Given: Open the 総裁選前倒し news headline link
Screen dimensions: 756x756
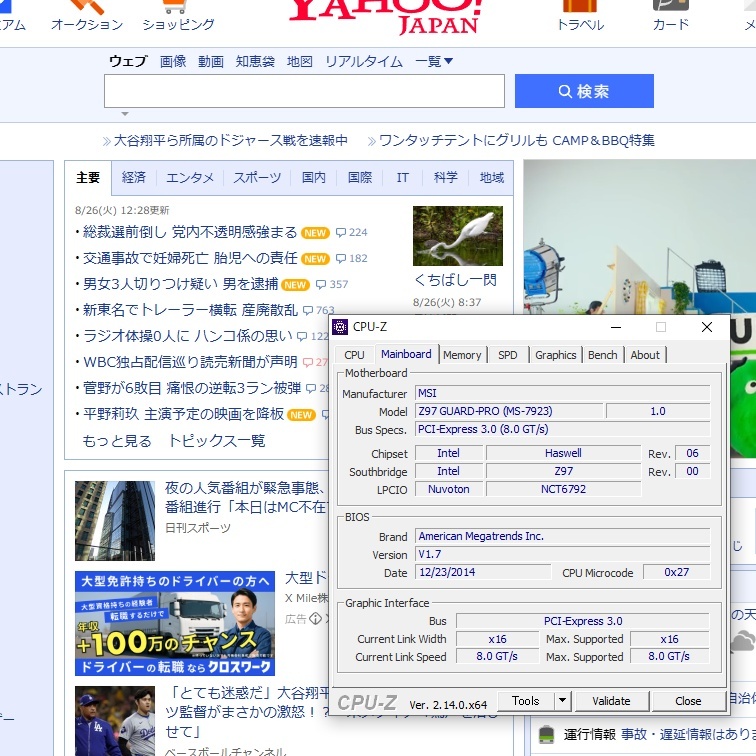Looking at the screenshot, I should [x=189, y=232].
